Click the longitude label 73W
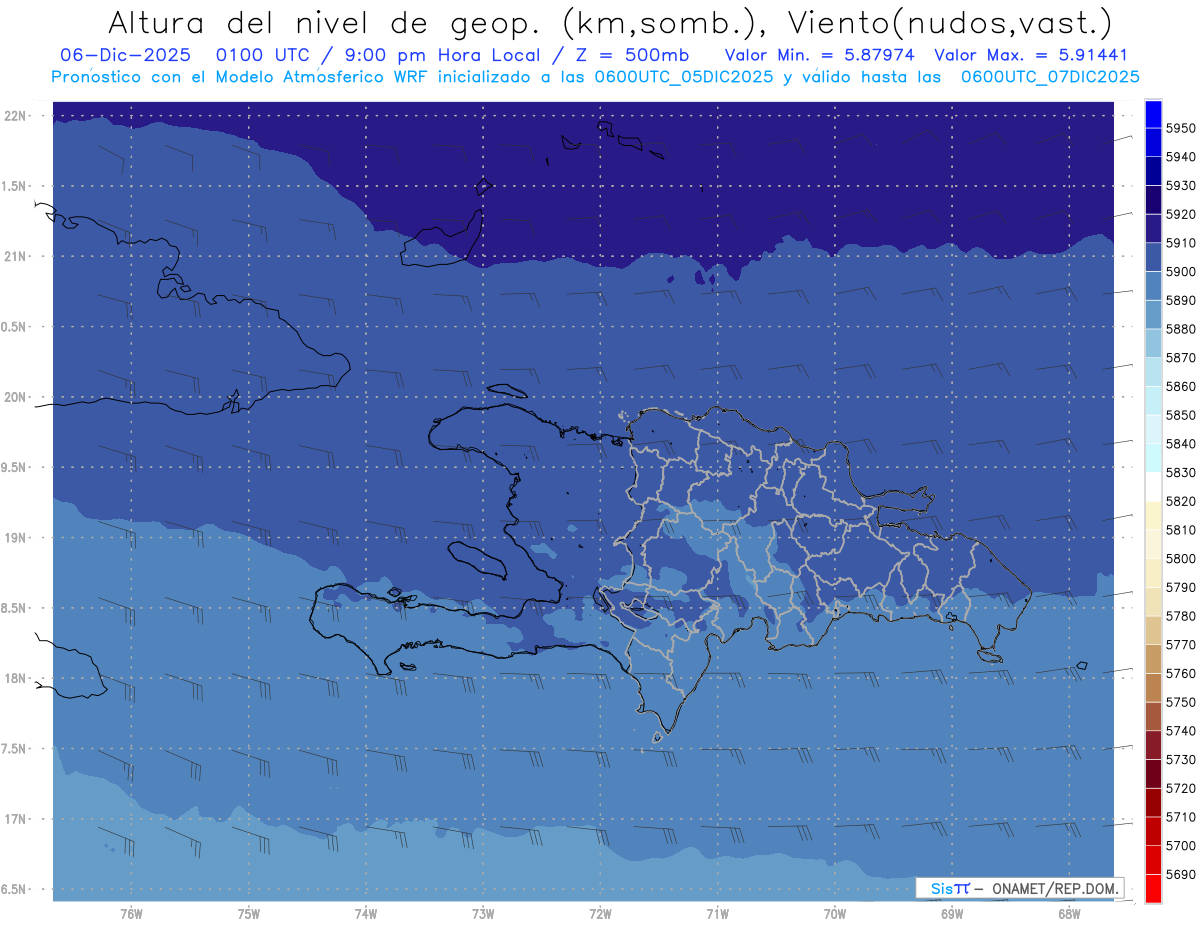The image size is (1200, 927). (x=483, y=913)
